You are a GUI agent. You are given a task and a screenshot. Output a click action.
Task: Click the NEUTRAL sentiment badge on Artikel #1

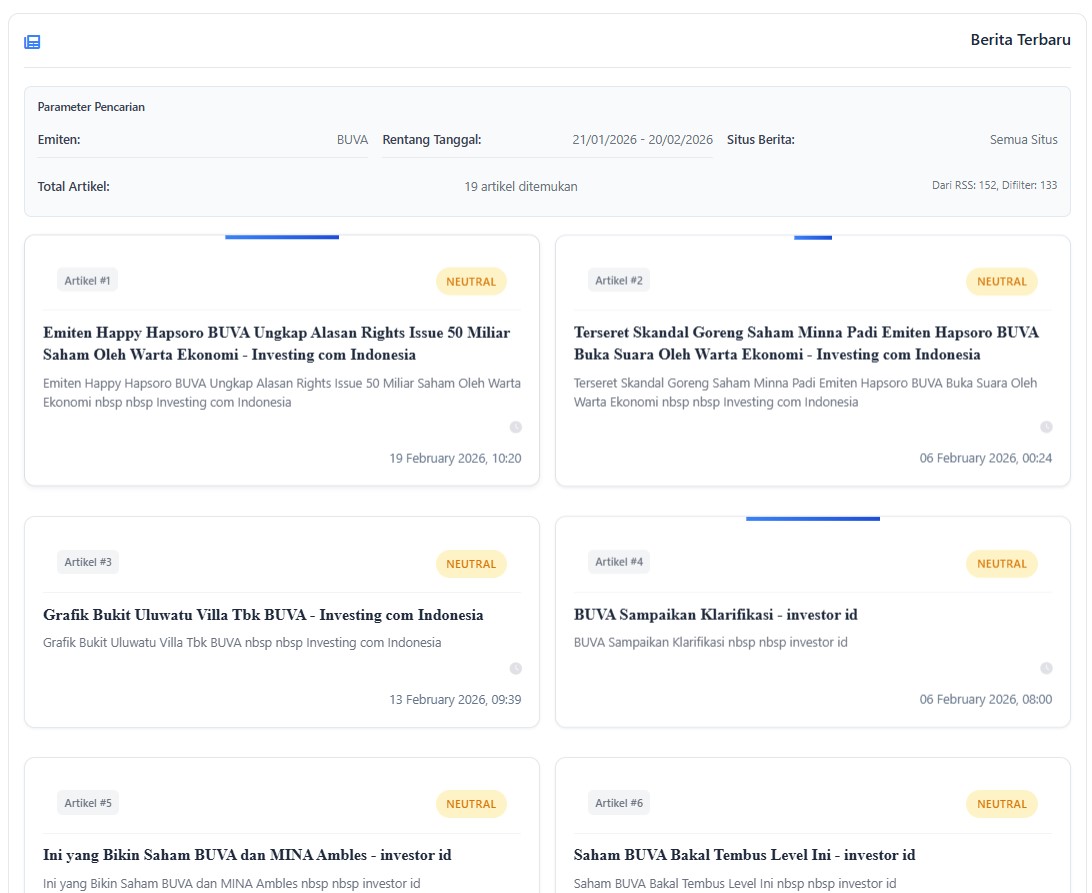point(471,282)
